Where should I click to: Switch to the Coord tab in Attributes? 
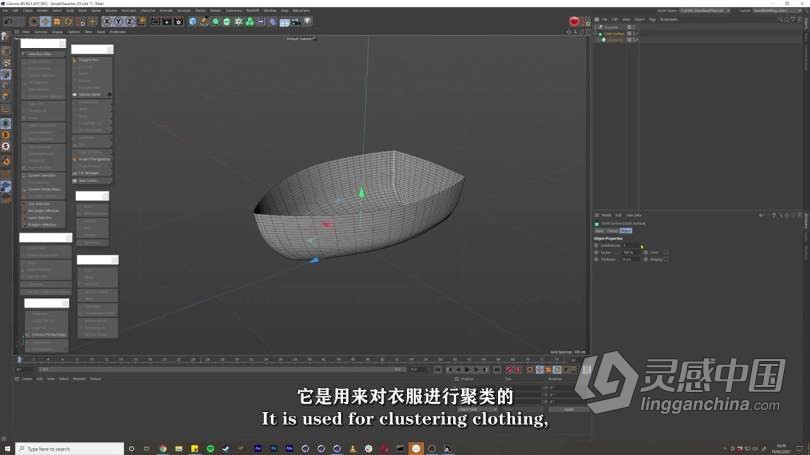point(612,231)
